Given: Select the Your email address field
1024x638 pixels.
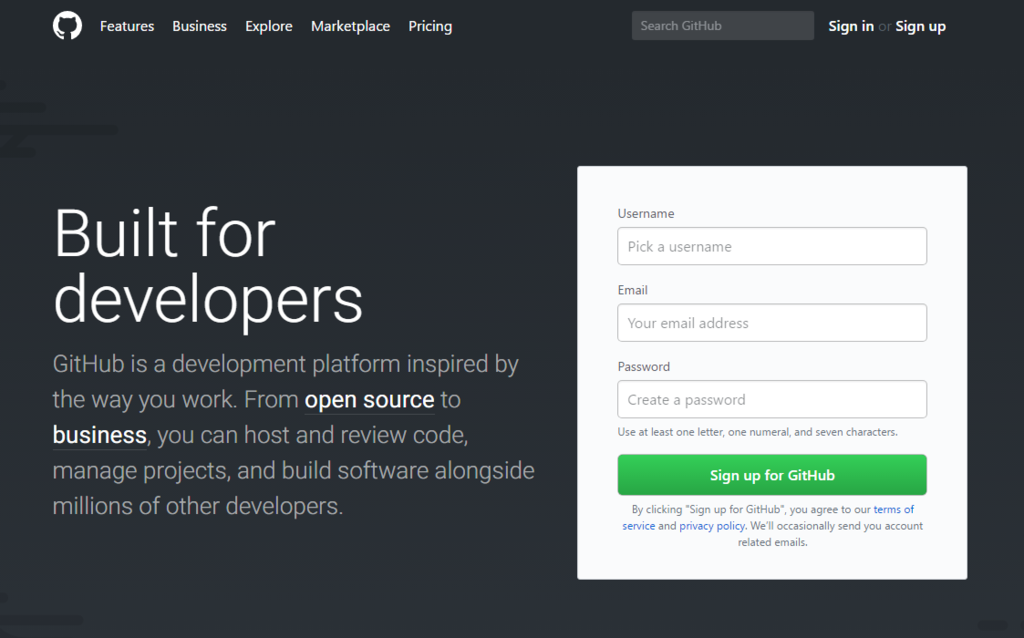Looking at the screenshot, I should [x=772, y=323].
